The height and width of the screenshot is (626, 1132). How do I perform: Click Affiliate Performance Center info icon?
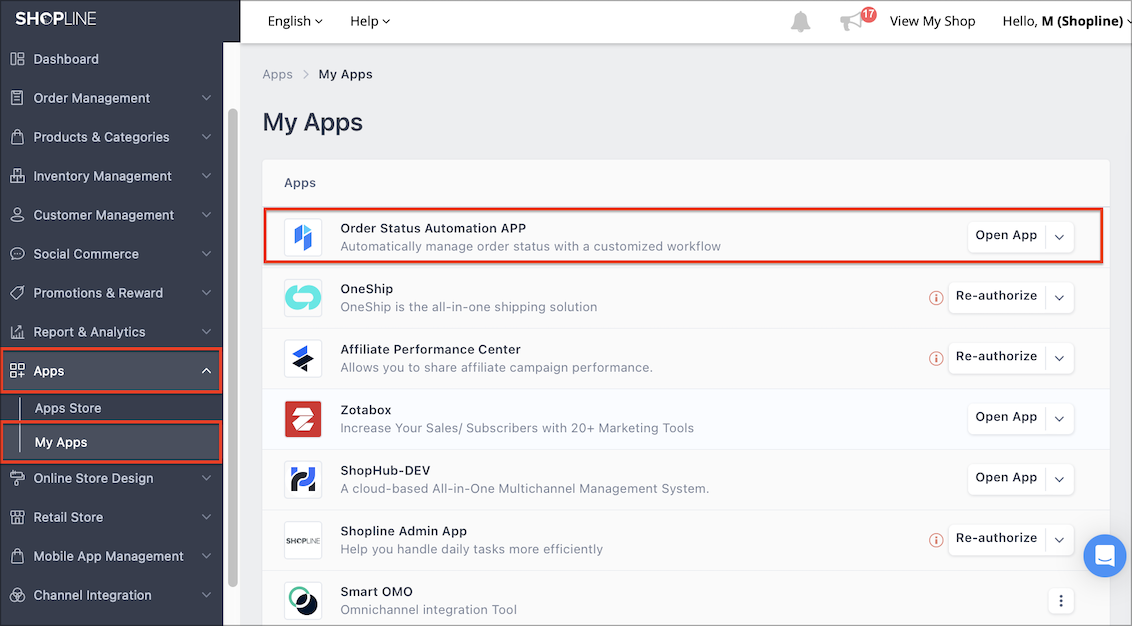pyautogui.click(x=936, y=358)
